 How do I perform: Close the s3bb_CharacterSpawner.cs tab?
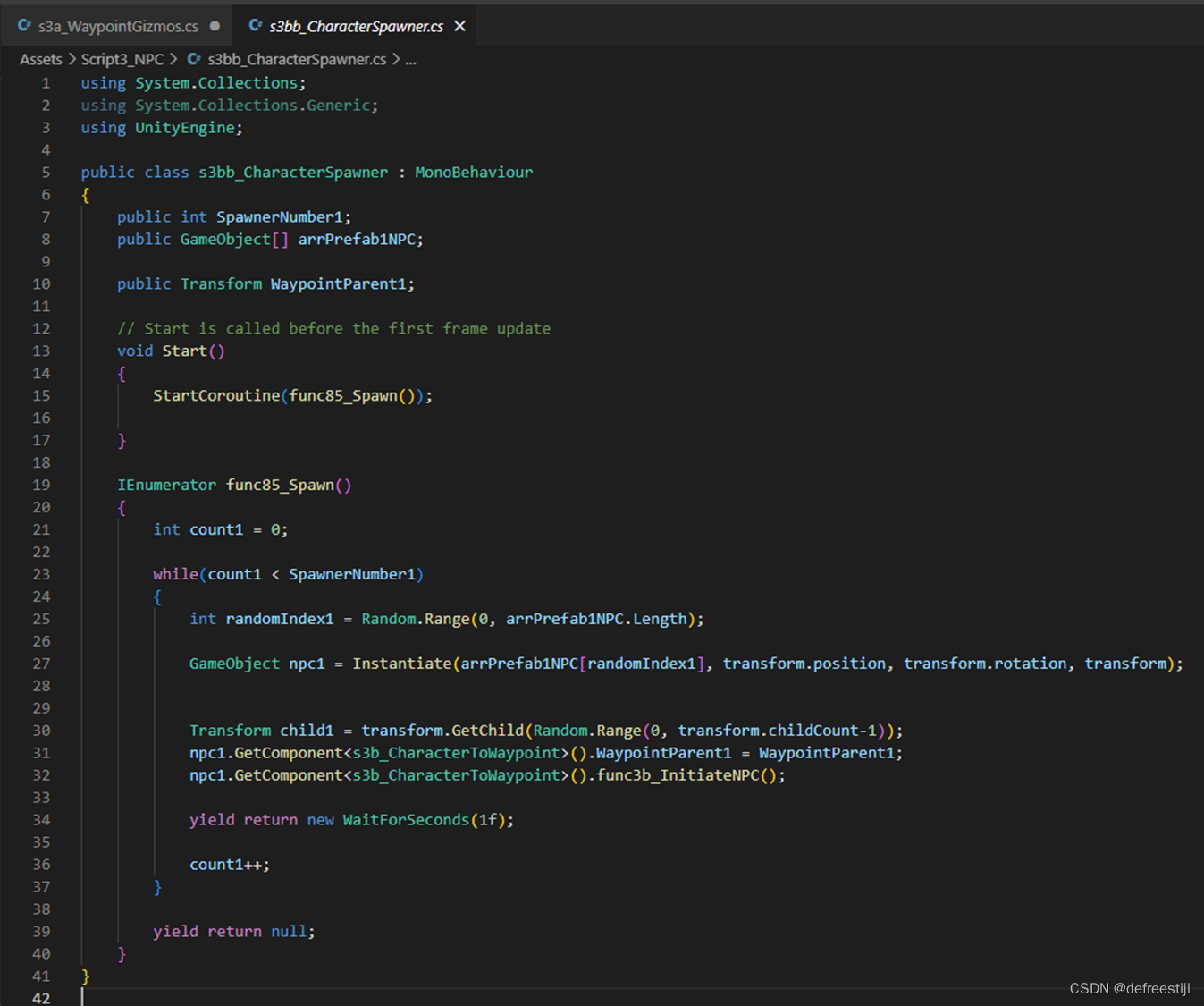point(459,26)
